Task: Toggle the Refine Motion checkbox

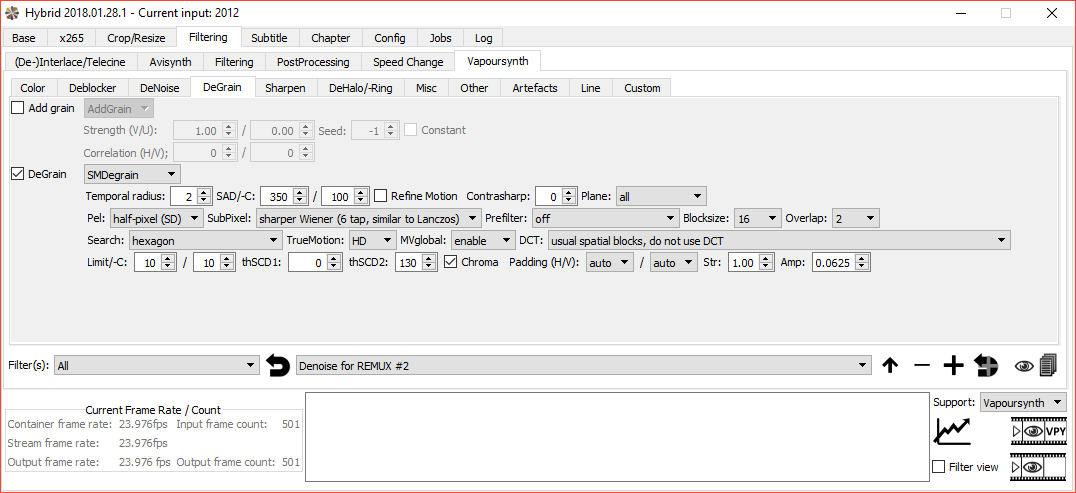Action: (380, 196)
